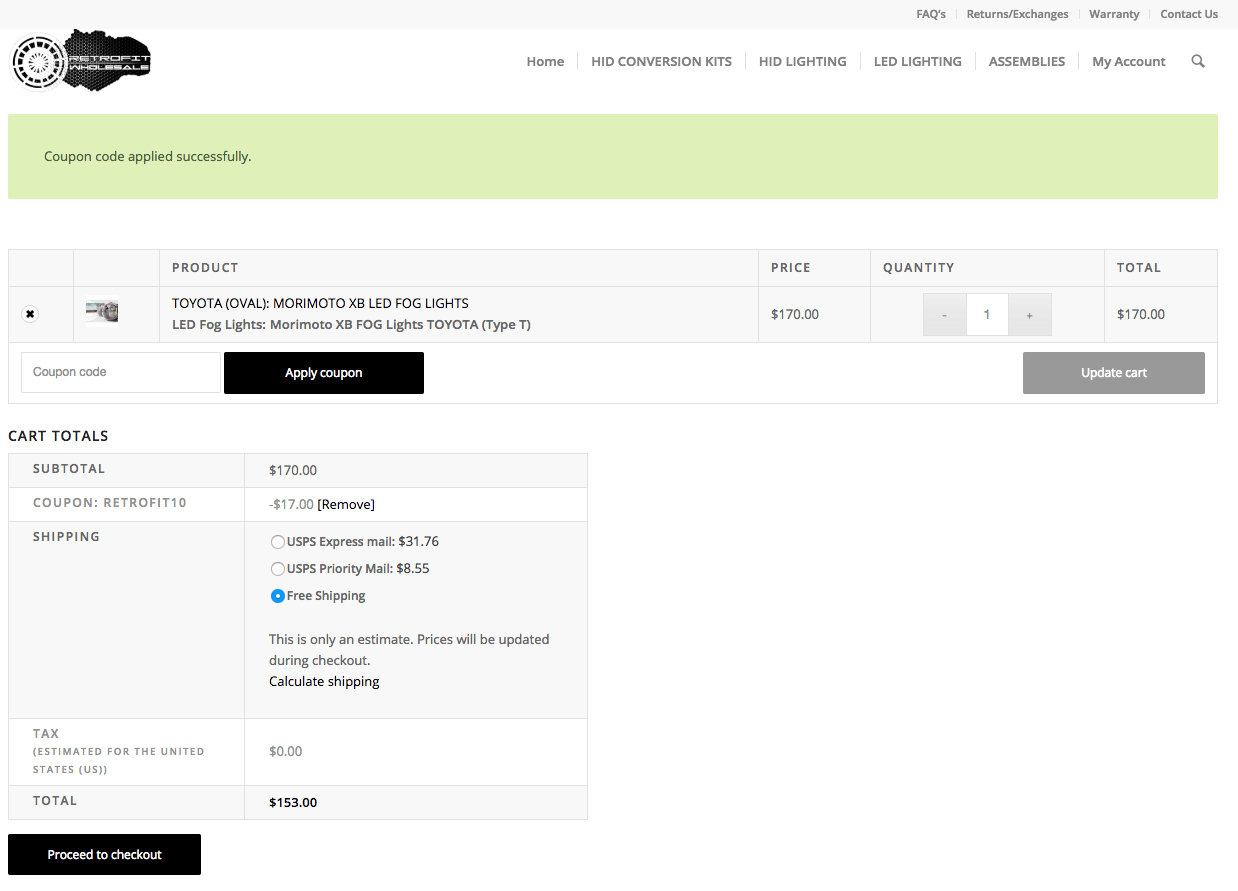Click the $0.00 tax value

point(285,751)
